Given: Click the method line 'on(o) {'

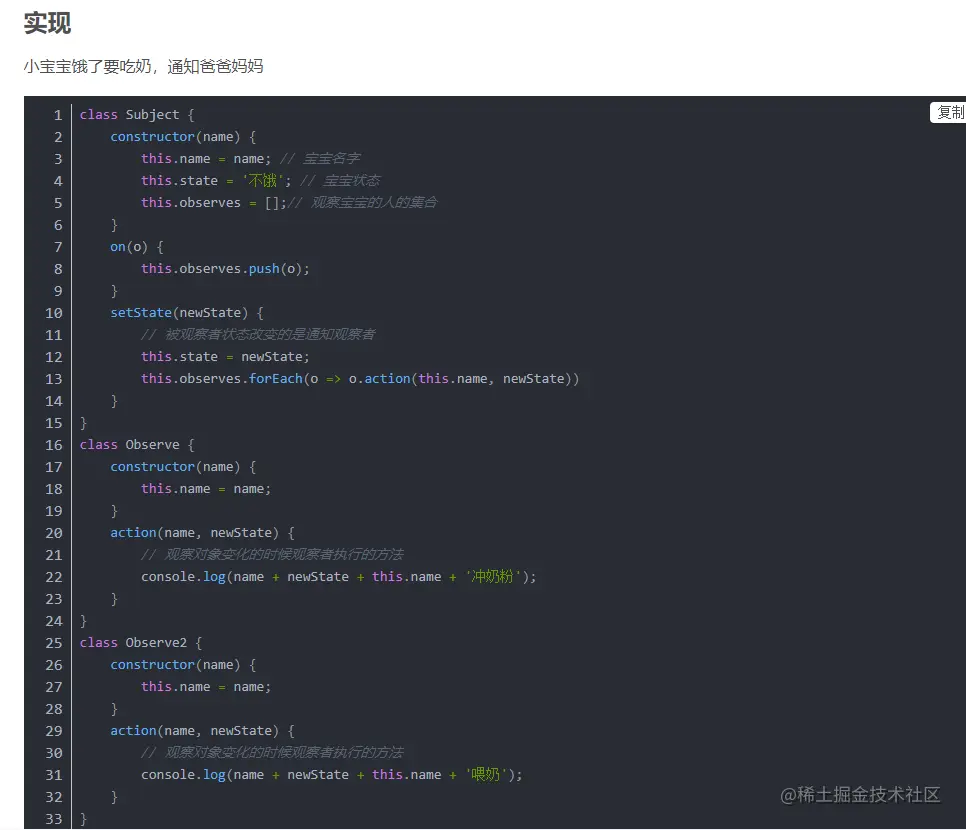Looking at the screenshot, I should coord(137,247).
